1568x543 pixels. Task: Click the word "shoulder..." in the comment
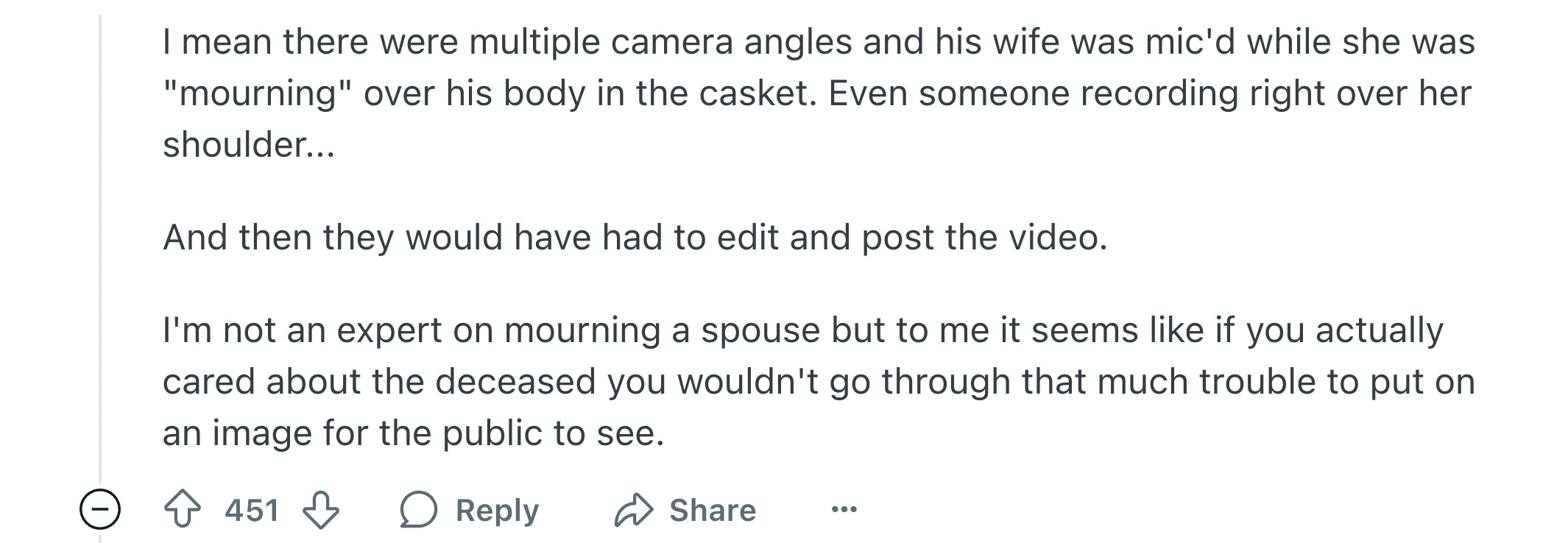(x=248, y=144)
